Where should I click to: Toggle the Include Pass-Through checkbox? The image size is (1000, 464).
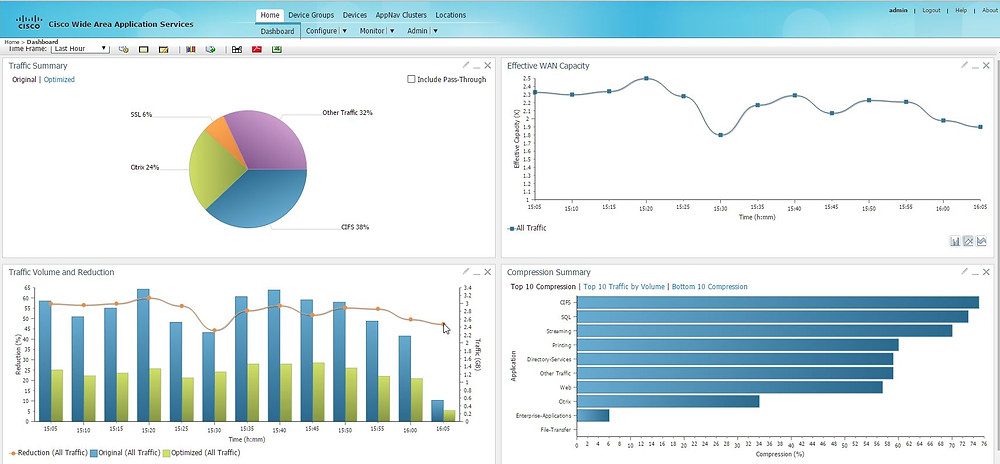(x=411, y=79)
